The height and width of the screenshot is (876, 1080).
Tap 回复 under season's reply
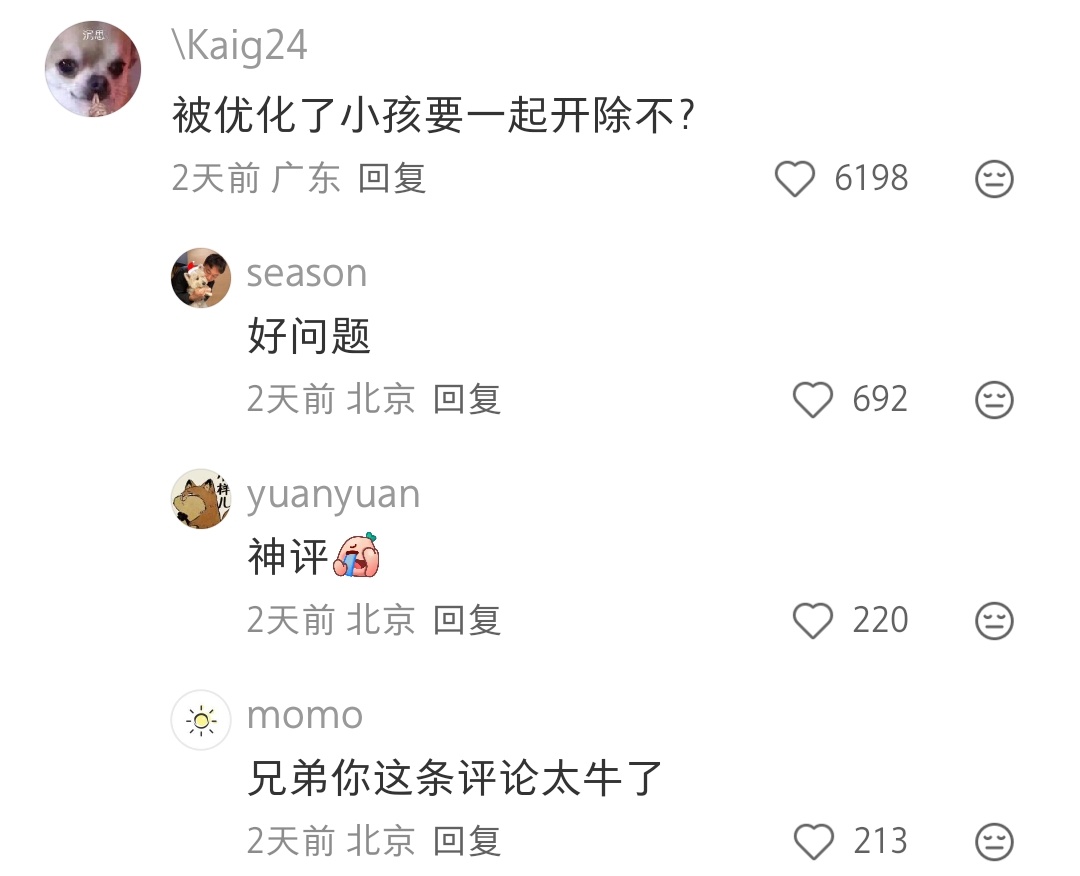pyautogui.click(x=467, y=399)
